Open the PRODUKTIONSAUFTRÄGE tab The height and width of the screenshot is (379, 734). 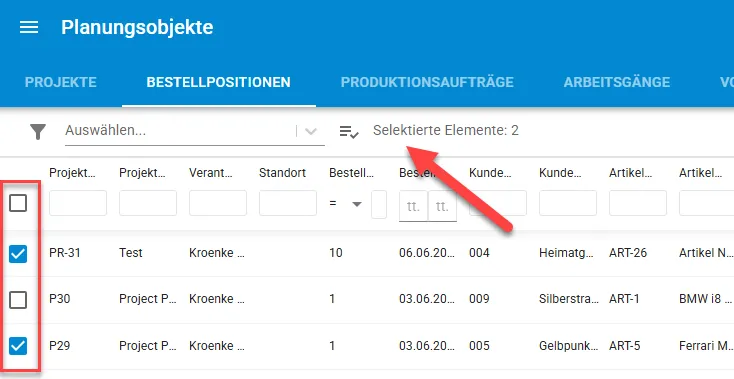427,82
